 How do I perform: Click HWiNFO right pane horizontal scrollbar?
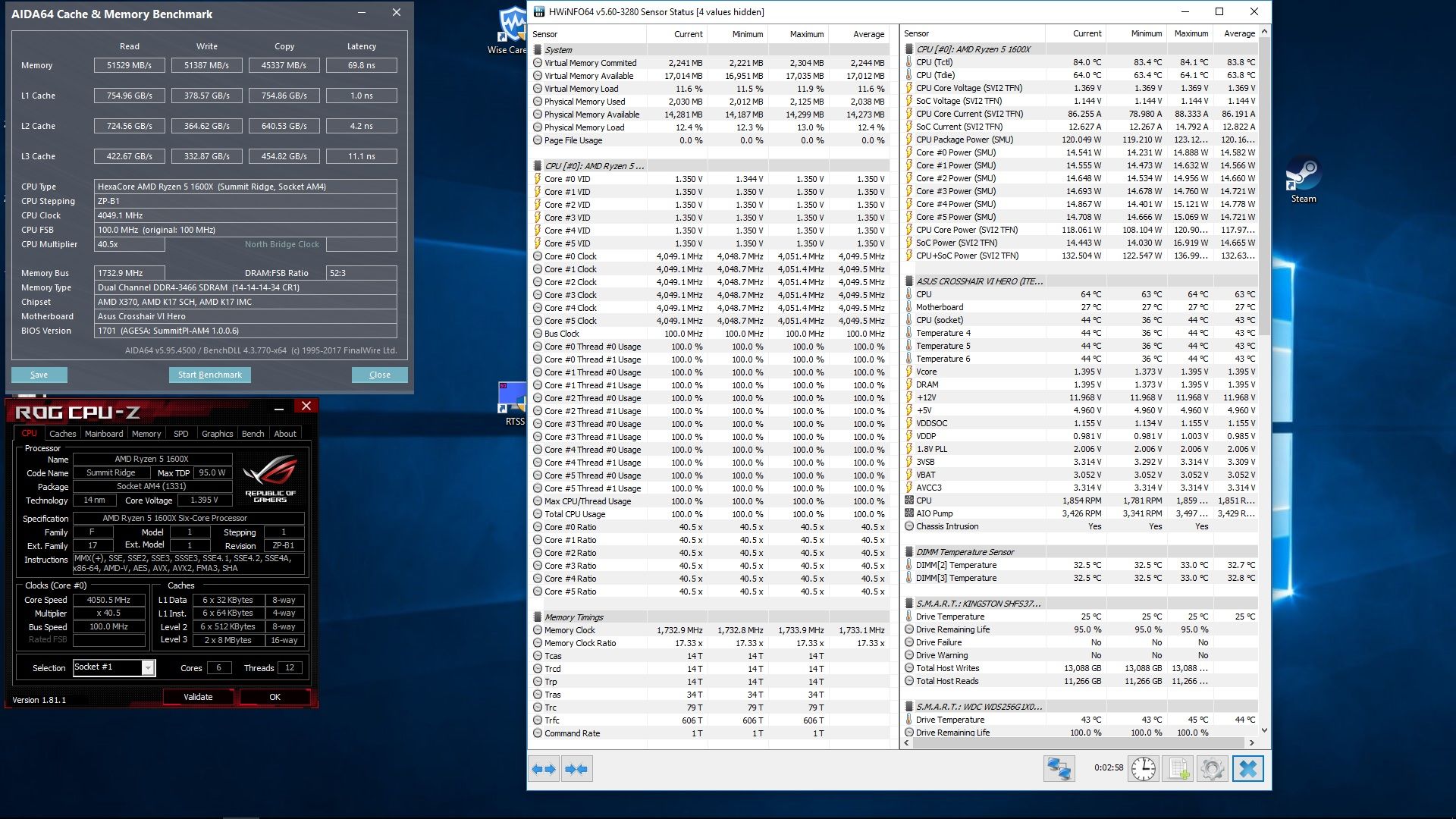1077,743
